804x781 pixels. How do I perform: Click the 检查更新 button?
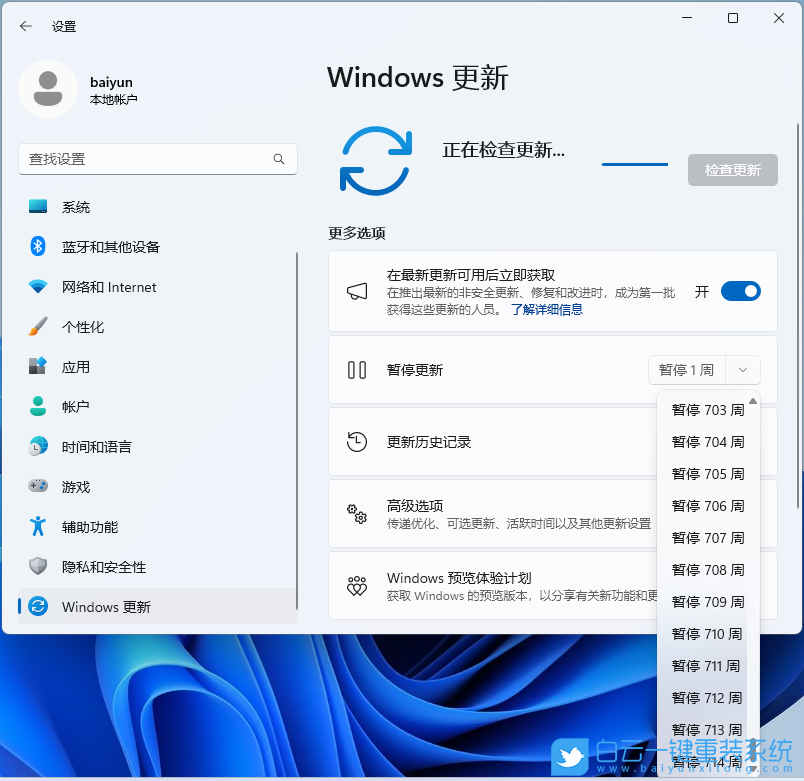pyautogui.click(x=732, y=169)
